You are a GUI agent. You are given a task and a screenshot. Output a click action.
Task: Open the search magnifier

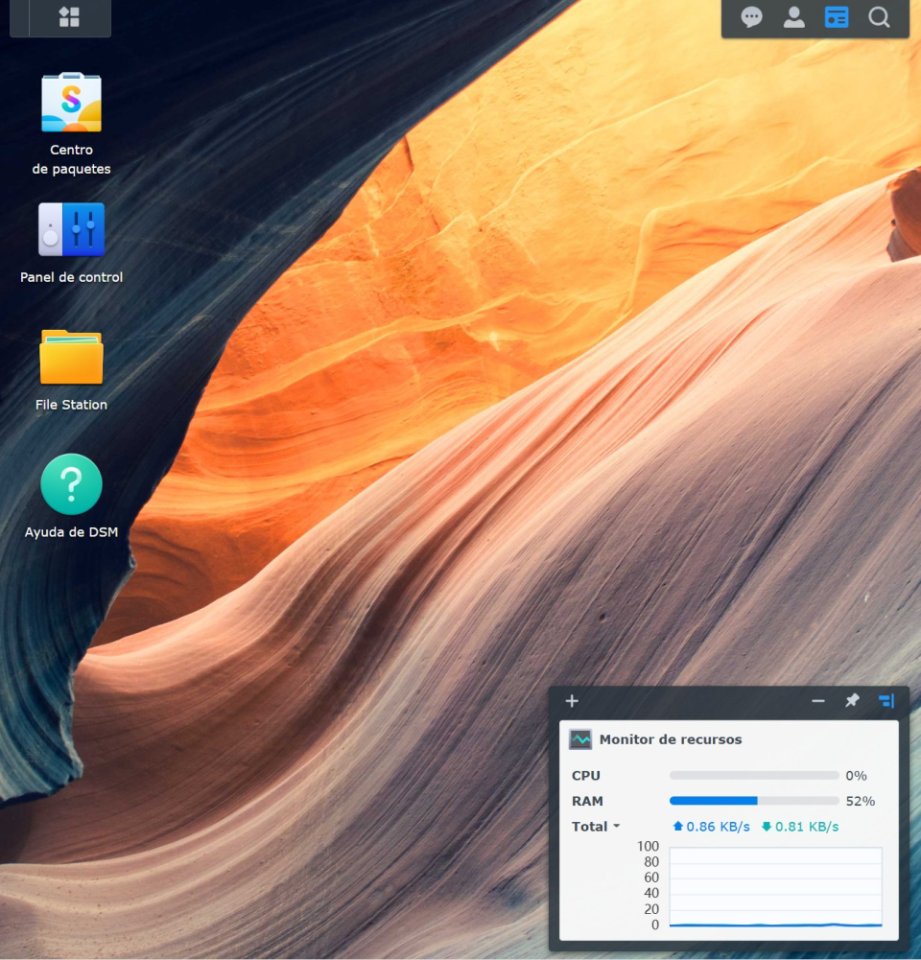(x=879, y=17)
